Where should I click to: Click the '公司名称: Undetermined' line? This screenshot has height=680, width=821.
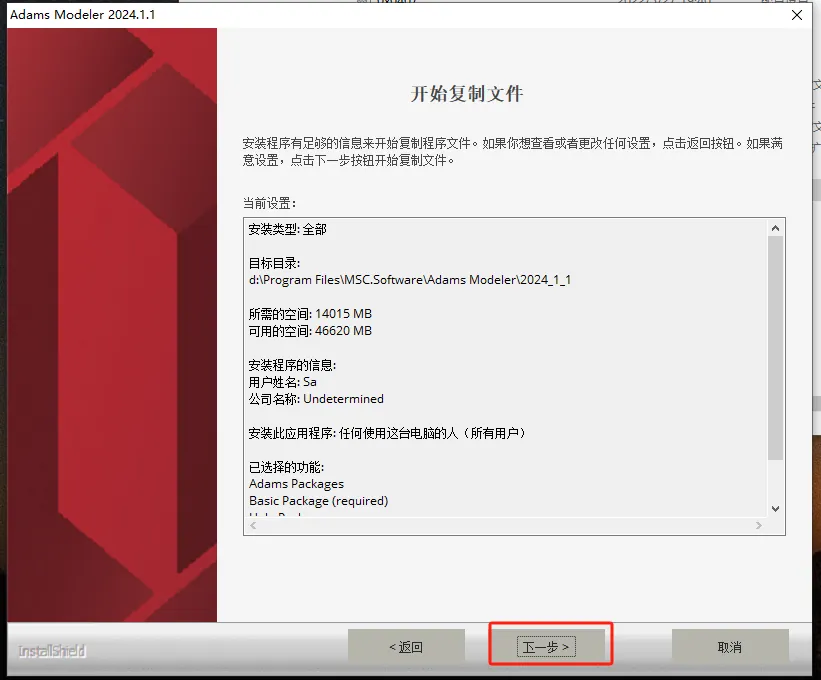point(316,399)
